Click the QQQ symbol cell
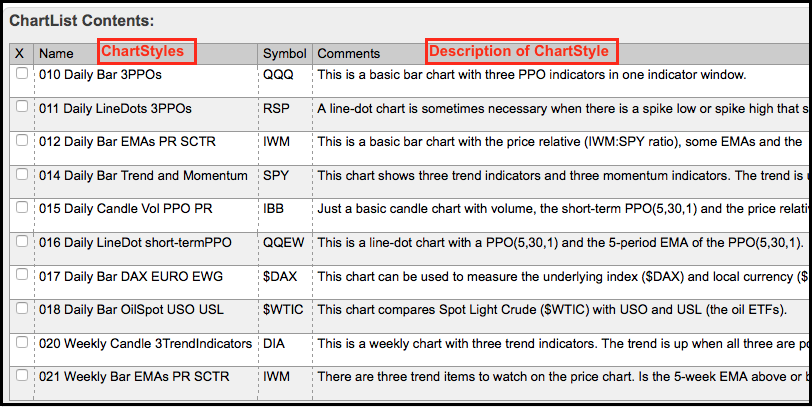 click(277, 74)
